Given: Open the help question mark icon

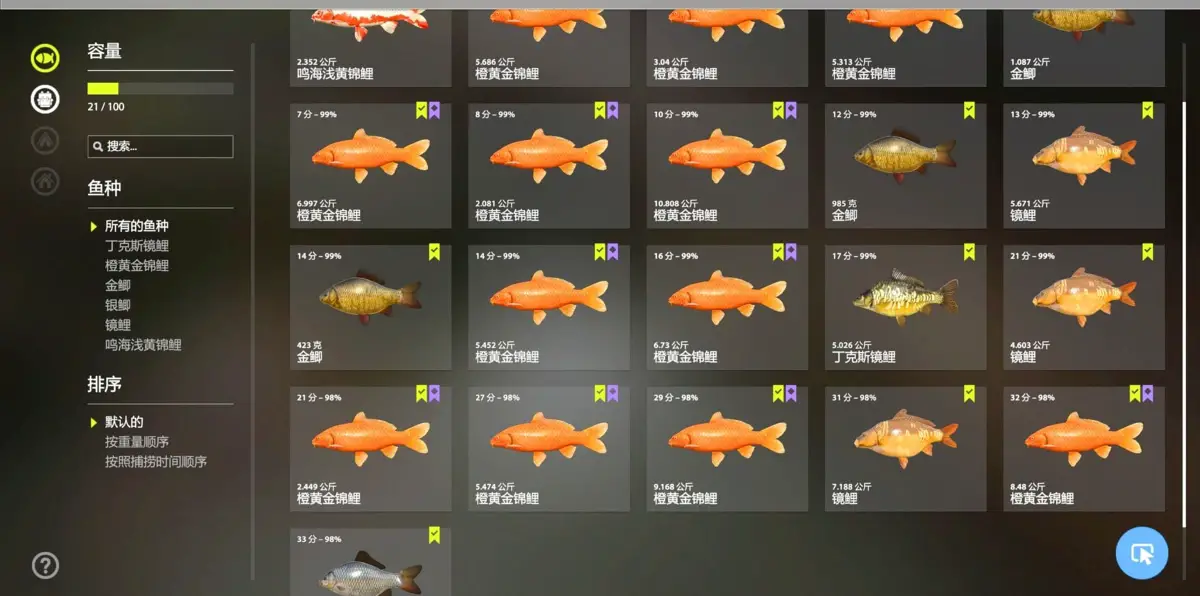Looking at the screenshot, I should click(x=45, y=566).
